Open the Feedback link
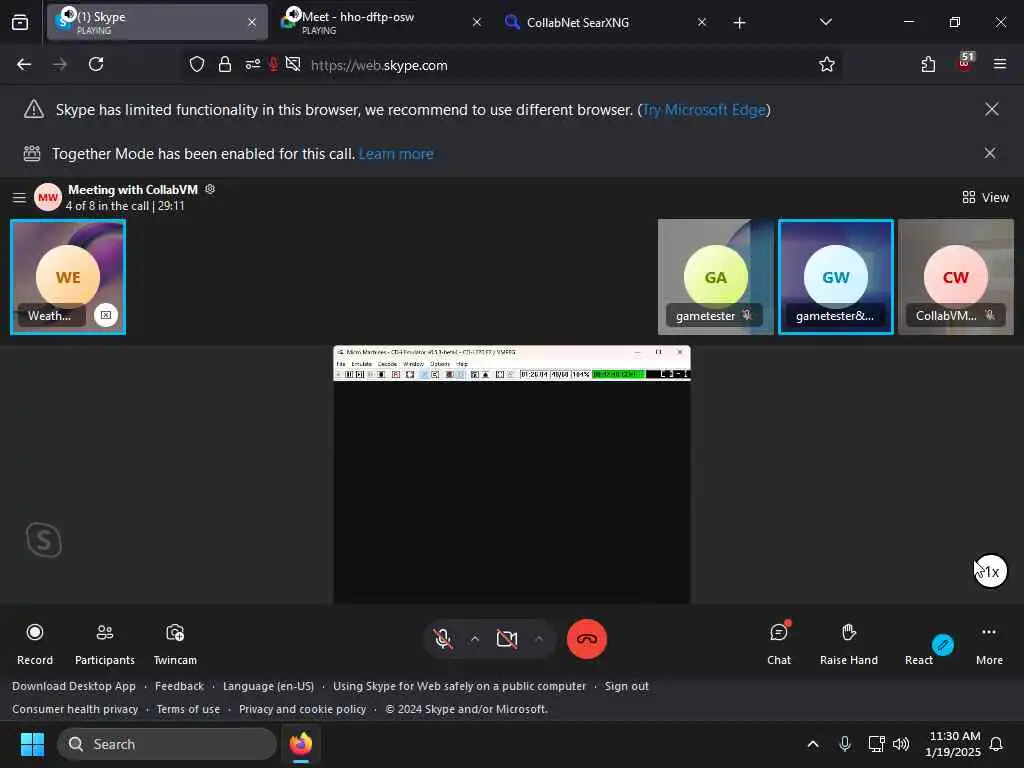 coord(180,686)
